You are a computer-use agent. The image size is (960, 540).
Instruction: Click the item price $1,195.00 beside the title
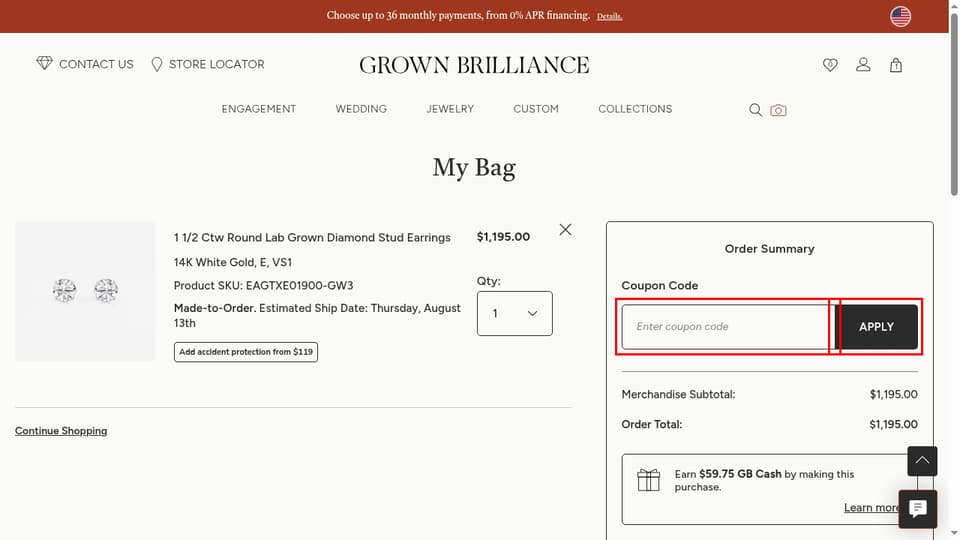(x=503, y=237)
